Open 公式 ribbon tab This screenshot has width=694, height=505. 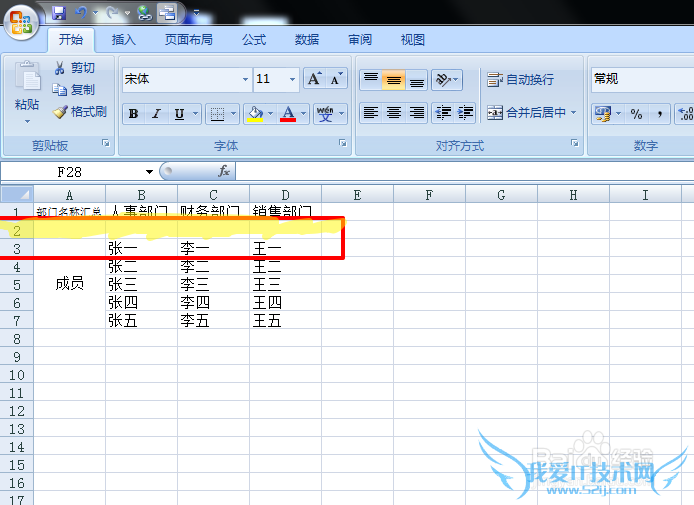coord(254,40)
